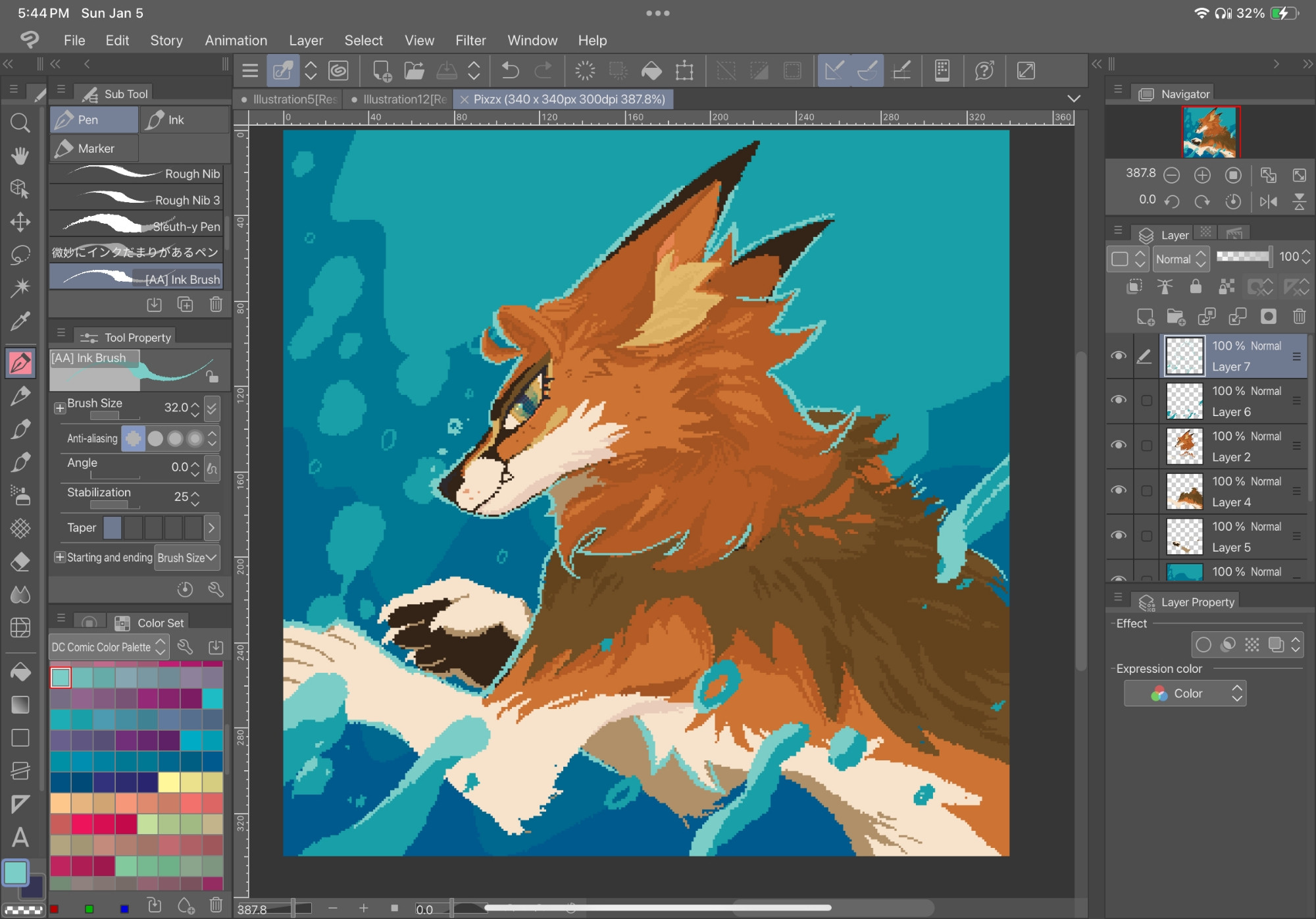Click the layer opacity slider
The width and height of the screenshot is (1316, 919).
pyautogui.click(x=1243, y=257)
